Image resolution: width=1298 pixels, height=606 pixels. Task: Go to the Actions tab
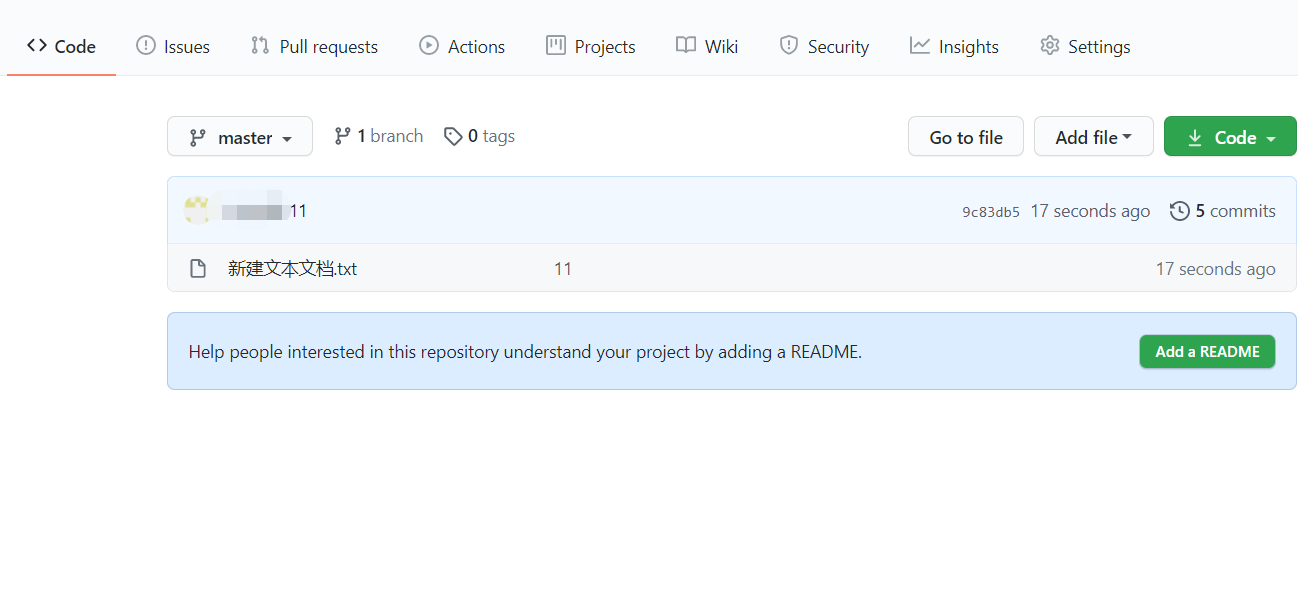pyautogui.click(x=462, y=46)
